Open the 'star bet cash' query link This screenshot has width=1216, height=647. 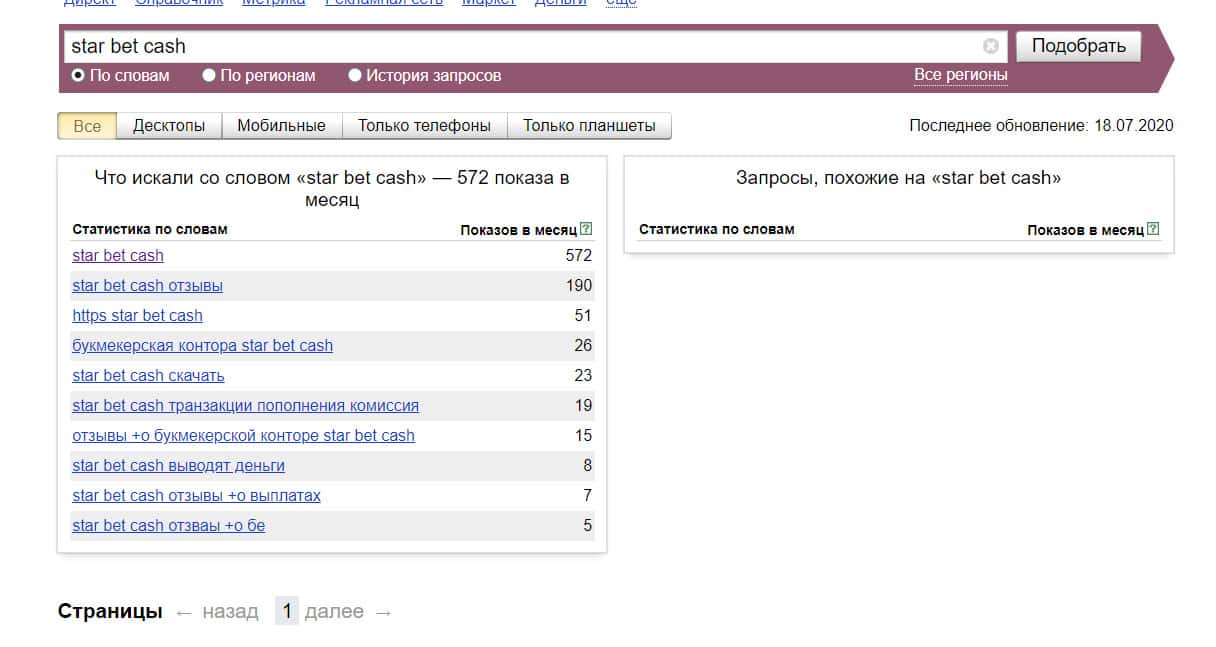point(118,255)
